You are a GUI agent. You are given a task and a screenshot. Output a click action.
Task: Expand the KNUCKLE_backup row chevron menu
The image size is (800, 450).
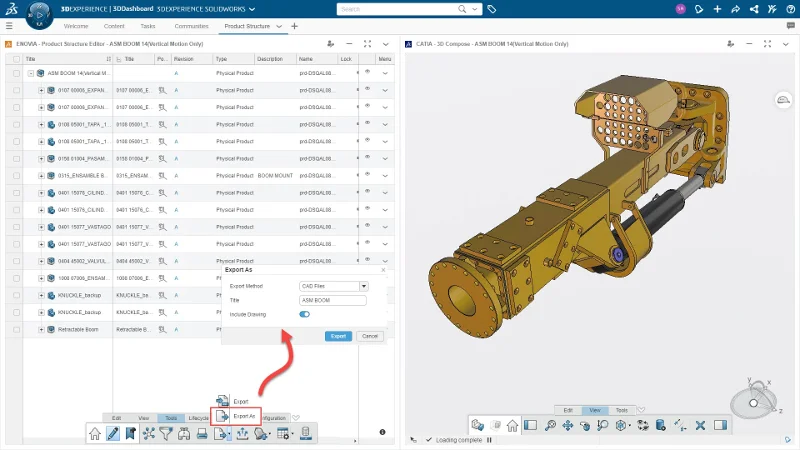coord(385,294)
